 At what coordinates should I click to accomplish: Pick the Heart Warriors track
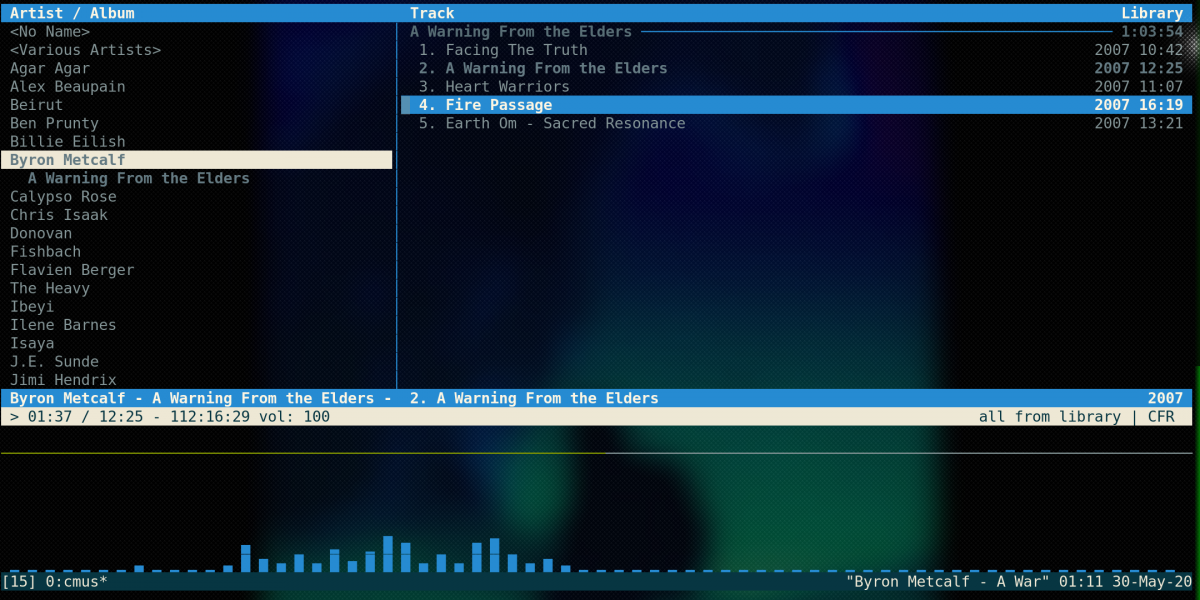pos(507,87)
